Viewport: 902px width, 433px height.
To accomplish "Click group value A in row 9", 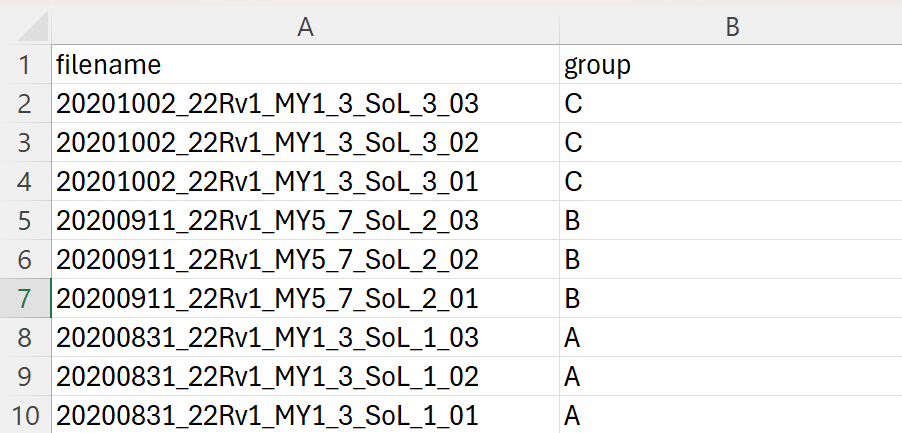I will click(x=730, y=376).
